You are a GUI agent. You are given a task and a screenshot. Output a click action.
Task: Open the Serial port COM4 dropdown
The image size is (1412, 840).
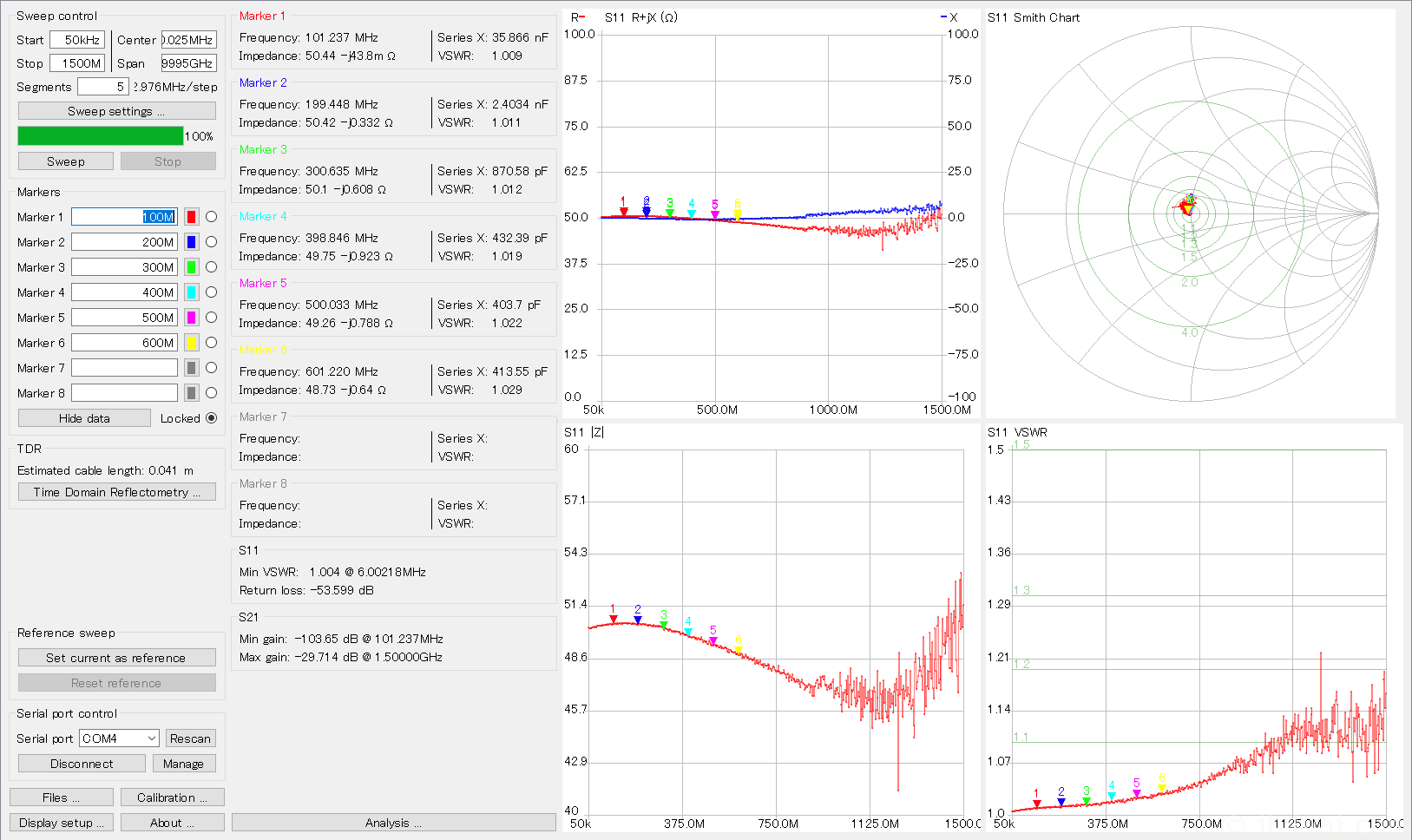click(x=120, y=738)
